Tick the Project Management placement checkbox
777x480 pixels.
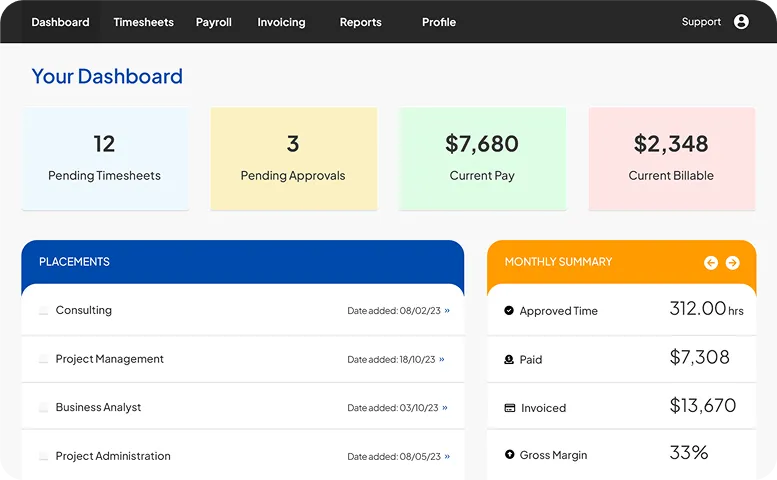pyautogui.click(x=44, y=359)
